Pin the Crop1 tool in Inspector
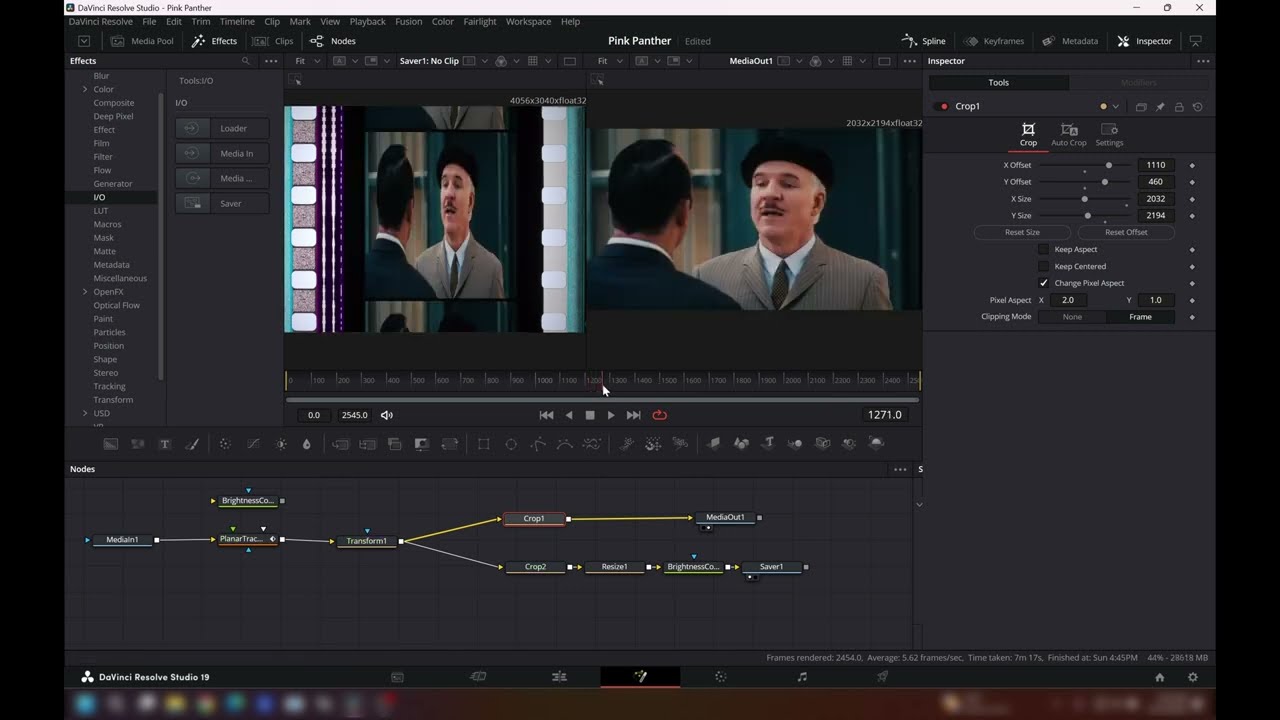Image resolution: width=1280 pixels, height=720 pixels. coord(1160,107)
